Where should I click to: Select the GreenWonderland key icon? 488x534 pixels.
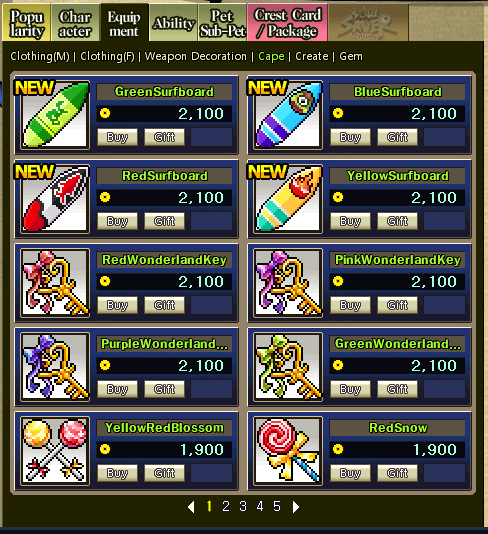(x=288, y=367)
